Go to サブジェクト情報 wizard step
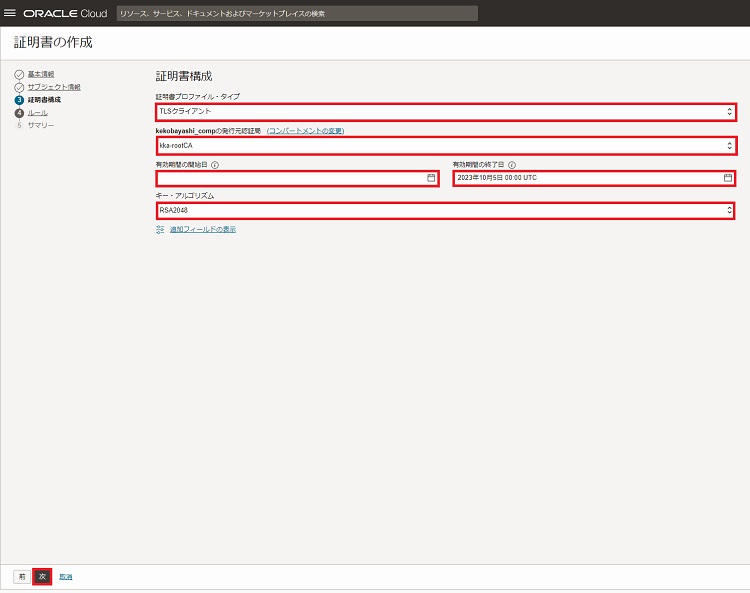 (54, 87)
